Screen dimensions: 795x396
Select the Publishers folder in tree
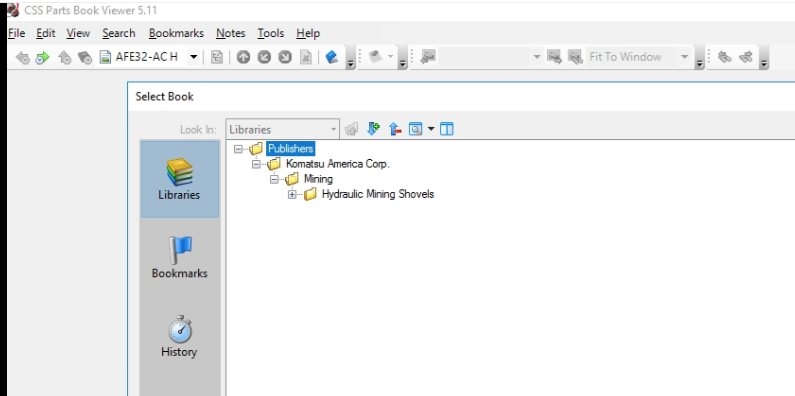(x=291, y=149)
